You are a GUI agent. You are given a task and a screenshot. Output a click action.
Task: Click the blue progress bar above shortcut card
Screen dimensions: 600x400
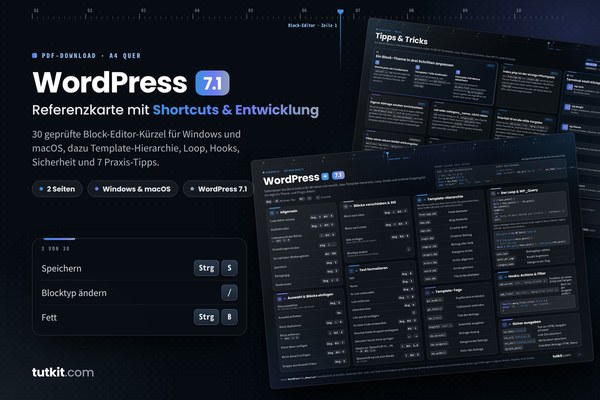[x=59, y=239]
